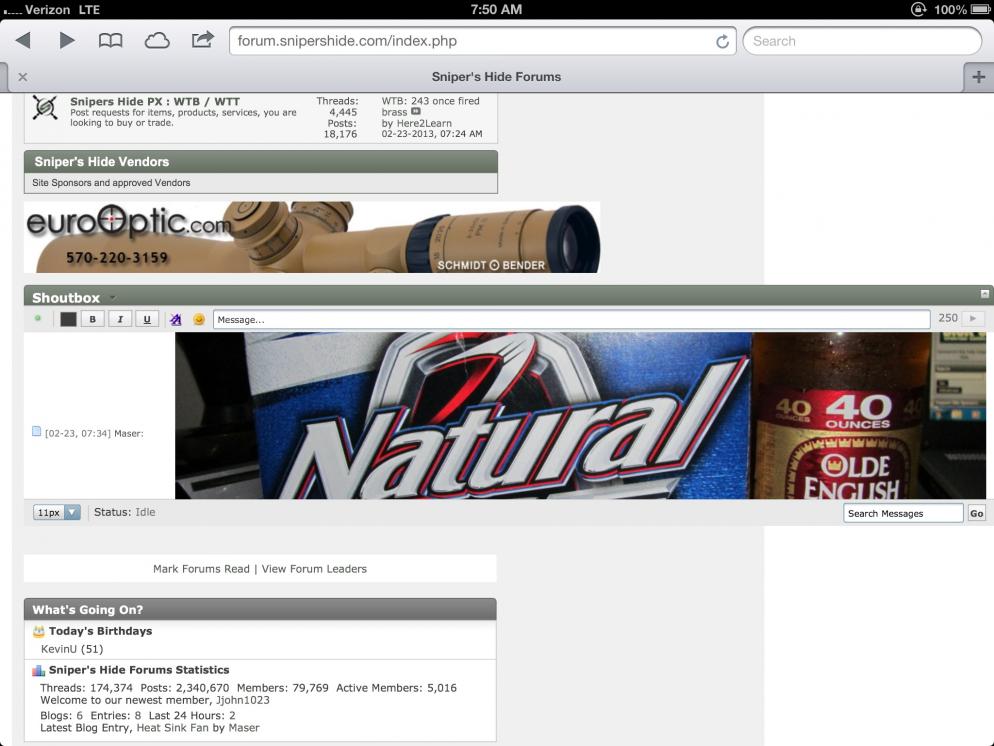Open the bookmarks book icon

[110, 41]
